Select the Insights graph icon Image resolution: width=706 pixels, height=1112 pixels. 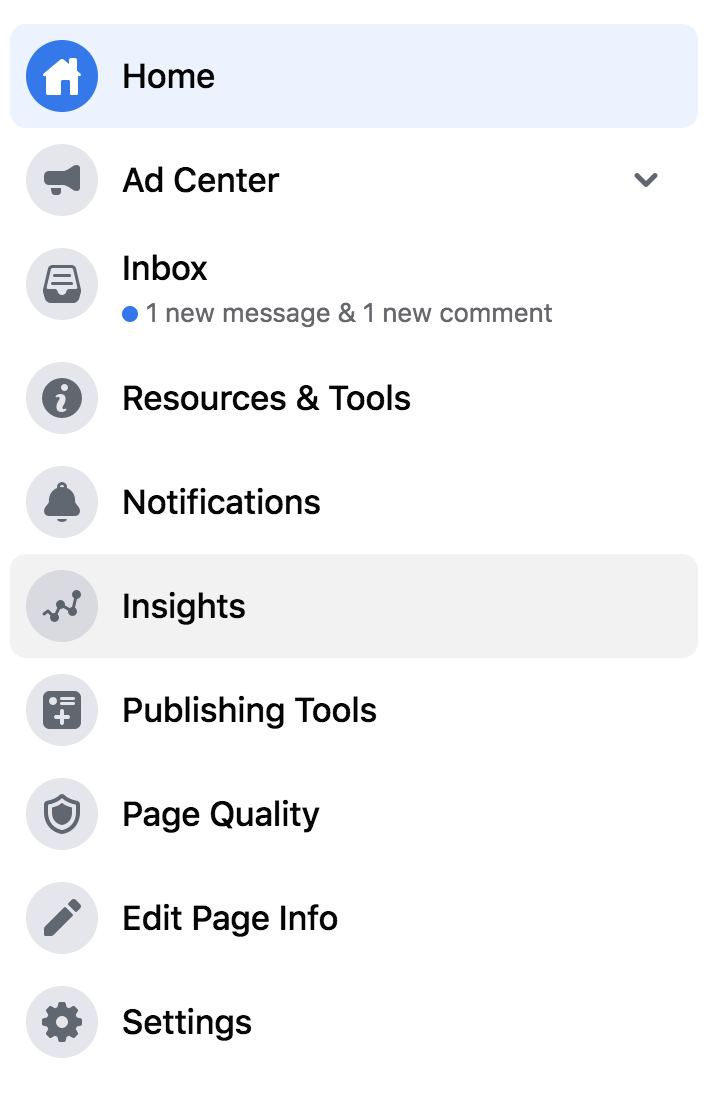pyautogui.click(x=61, y=606)
